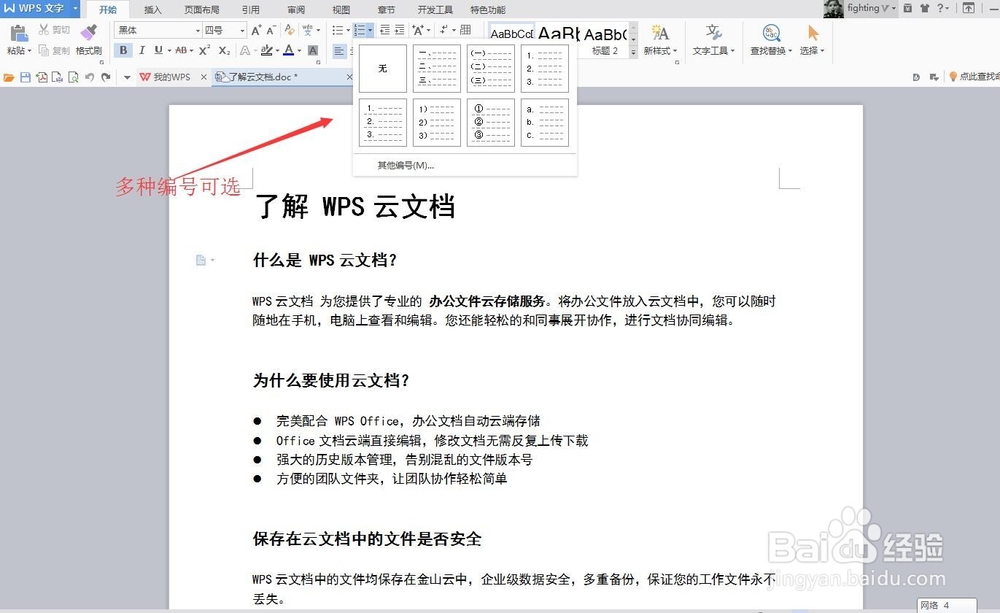The image size is (1000, 613).
Task: Click the show/hide paragraph marks icon
Action: 444,30
